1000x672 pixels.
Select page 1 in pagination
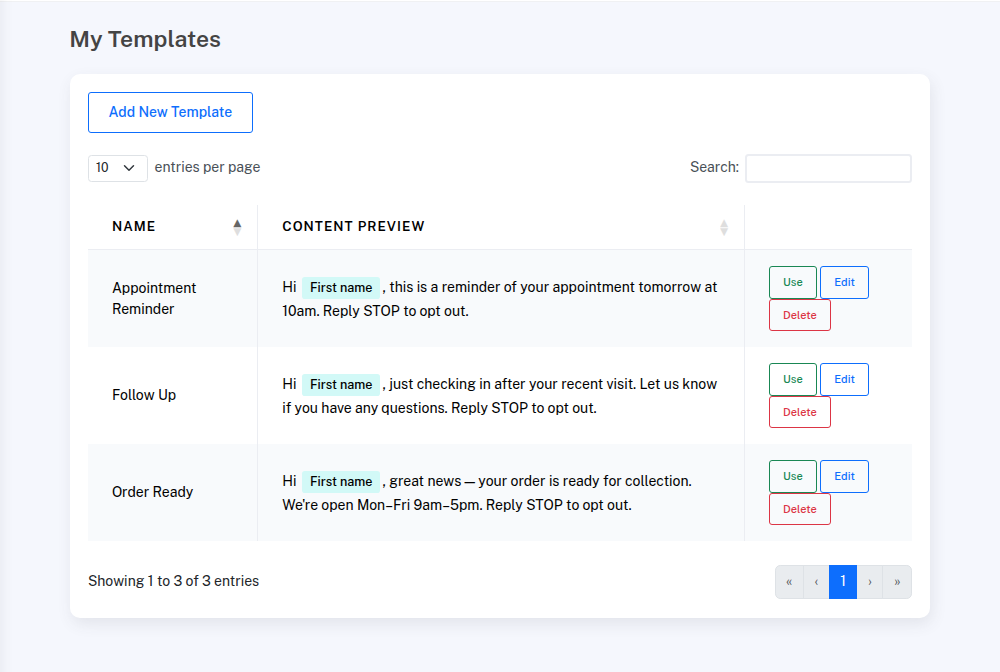(x=843, y=582)
